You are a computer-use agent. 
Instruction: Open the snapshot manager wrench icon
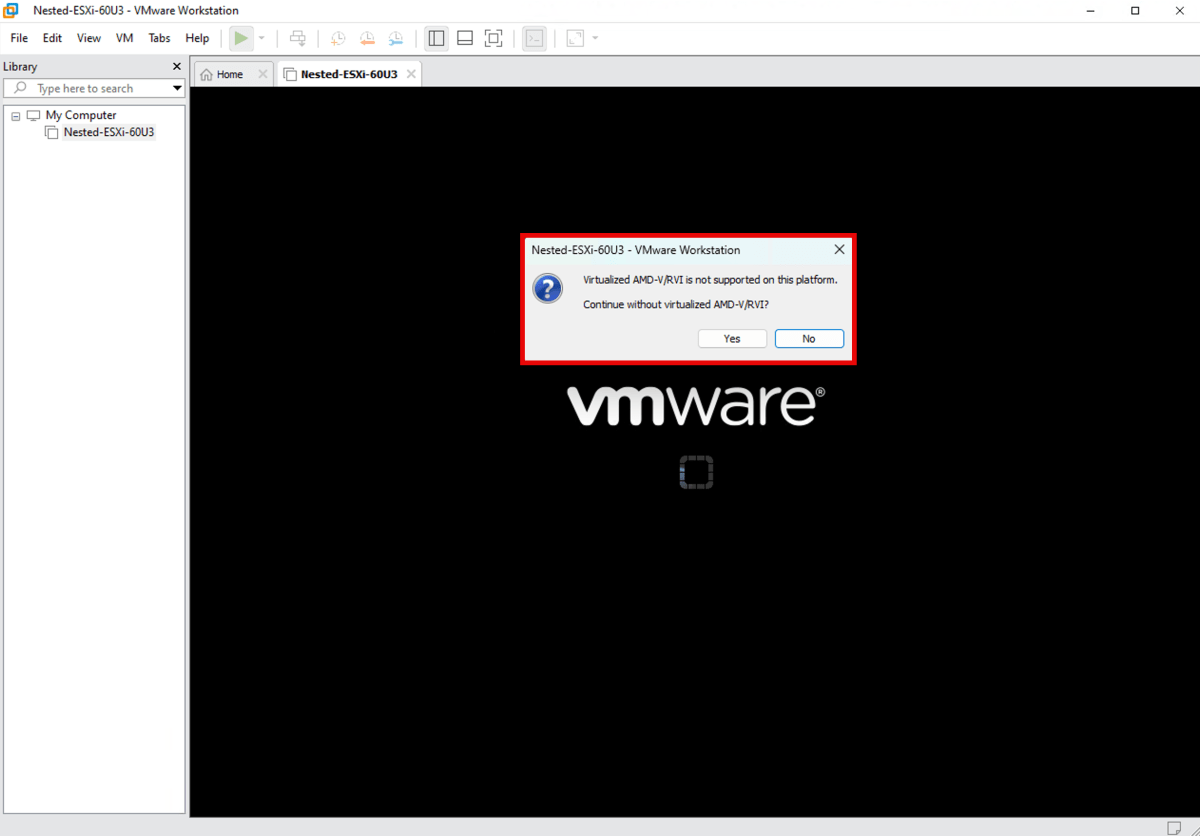point(396,38)
